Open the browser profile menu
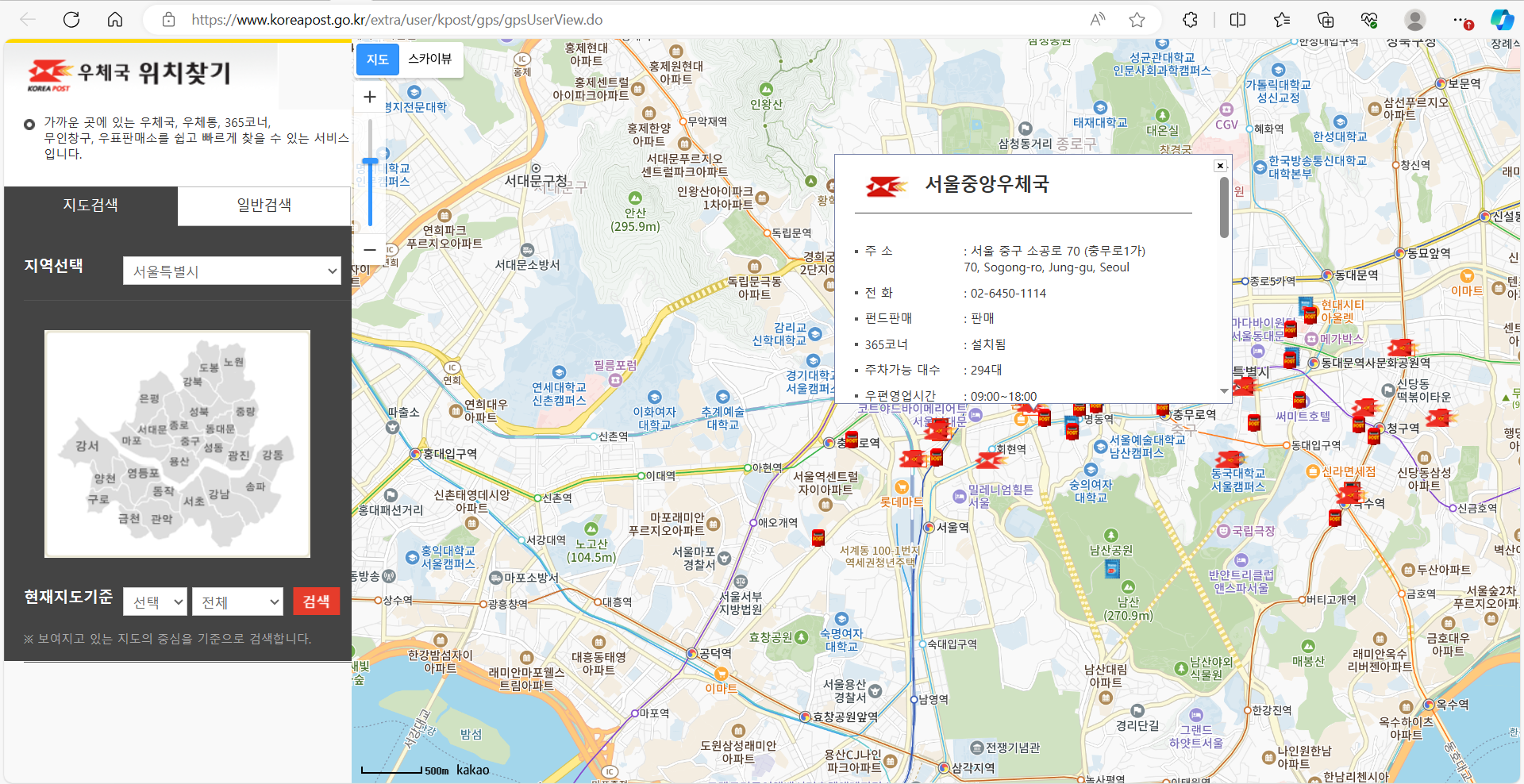This screenshot has width=1524, height=784. click(1414, 20)
